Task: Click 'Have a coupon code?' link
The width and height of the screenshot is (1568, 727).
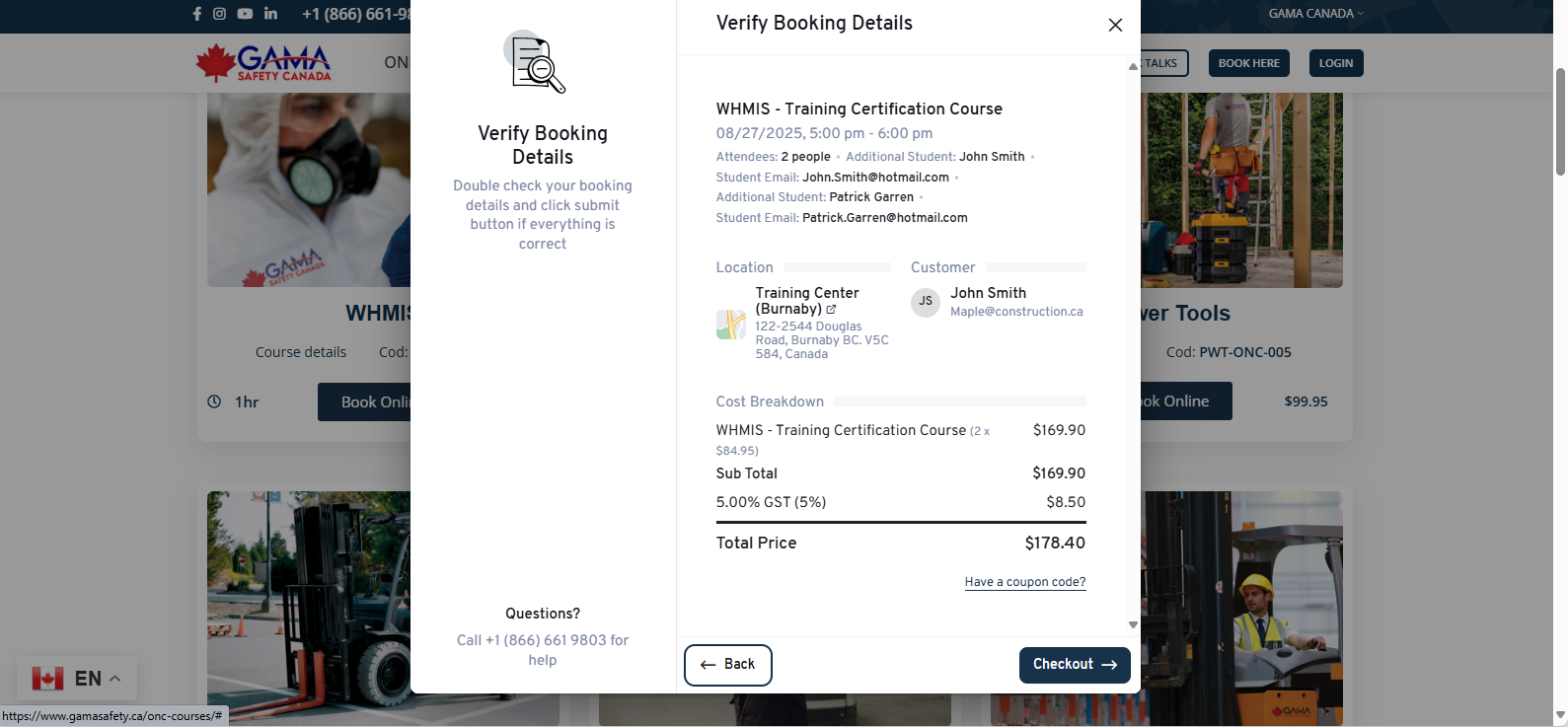Action: click(1024, 582)
